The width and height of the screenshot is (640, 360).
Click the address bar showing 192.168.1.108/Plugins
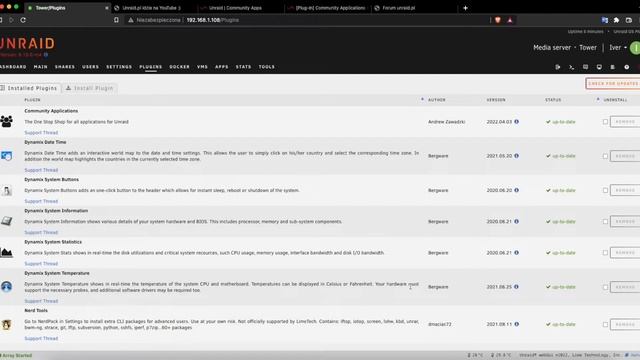tap(306, 20)
